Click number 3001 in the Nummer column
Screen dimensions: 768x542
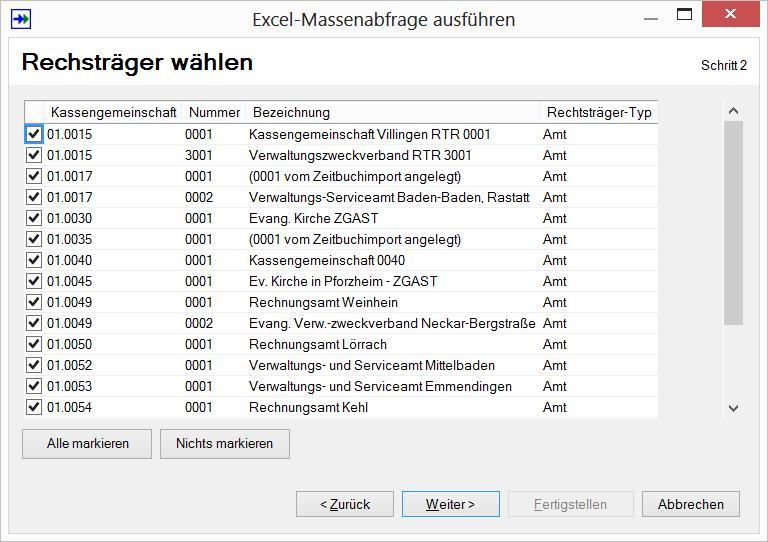coord(198,155)
